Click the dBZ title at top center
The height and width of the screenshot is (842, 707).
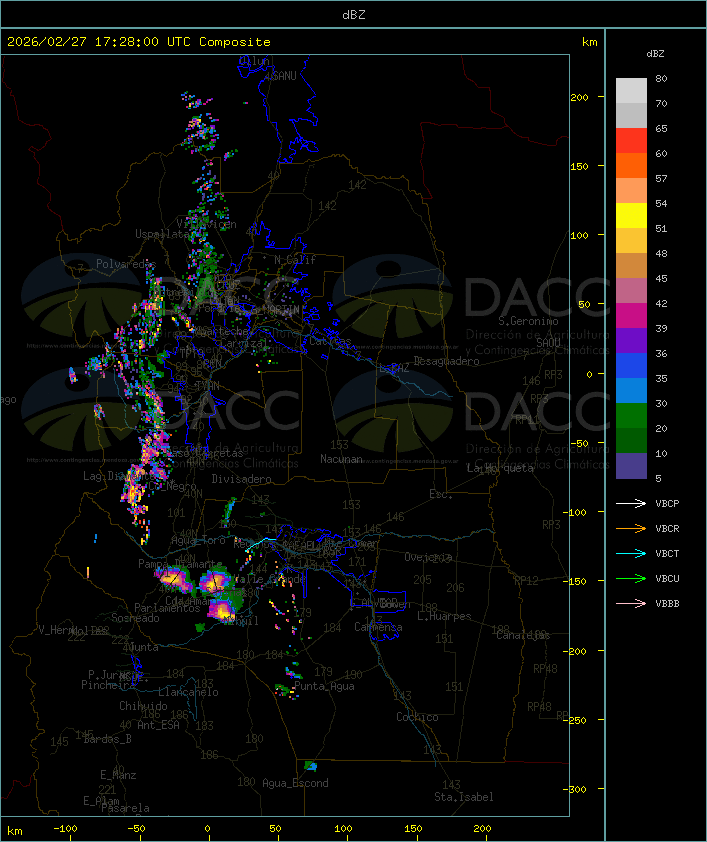click(354, 14)
